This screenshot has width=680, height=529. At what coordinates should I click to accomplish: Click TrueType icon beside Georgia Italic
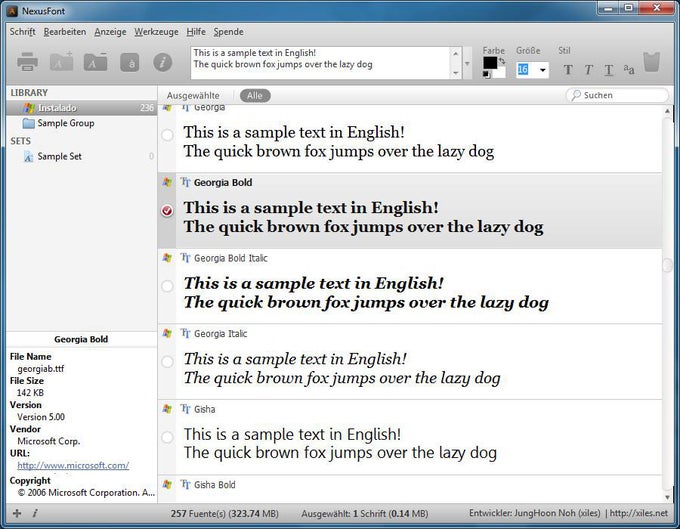coord(185,333)
